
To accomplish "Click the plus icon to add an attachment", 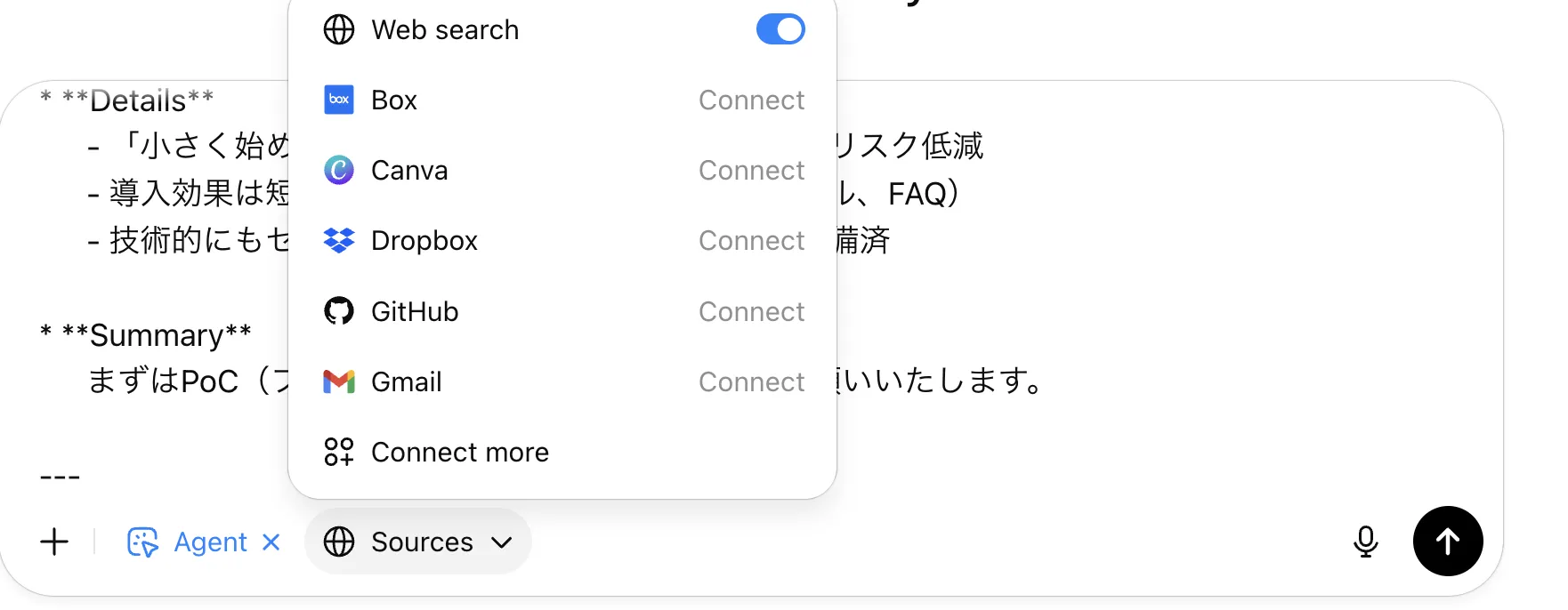I will [54, 542].
